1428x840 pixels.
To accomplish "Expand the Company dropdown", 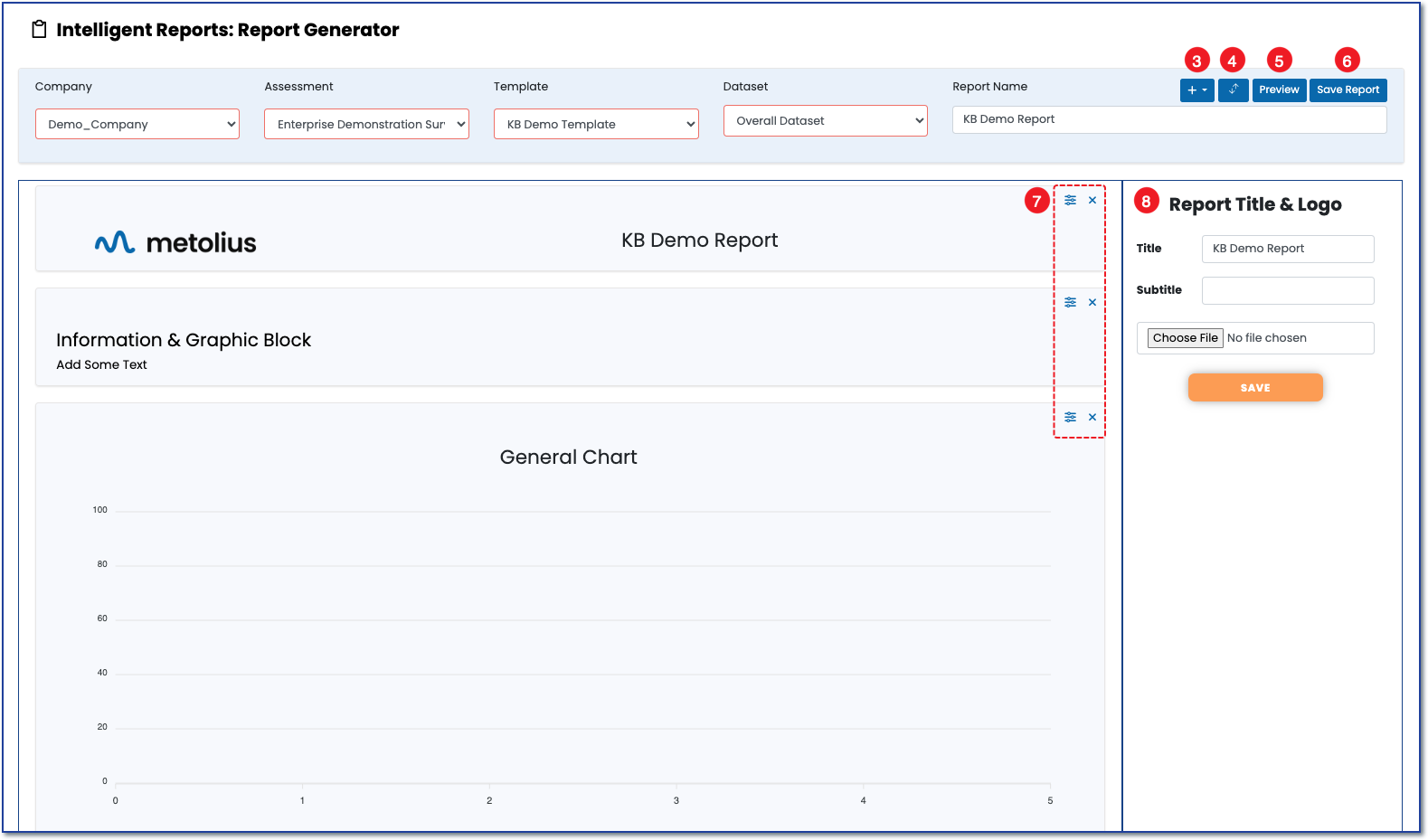I will (x=137, y=125).
